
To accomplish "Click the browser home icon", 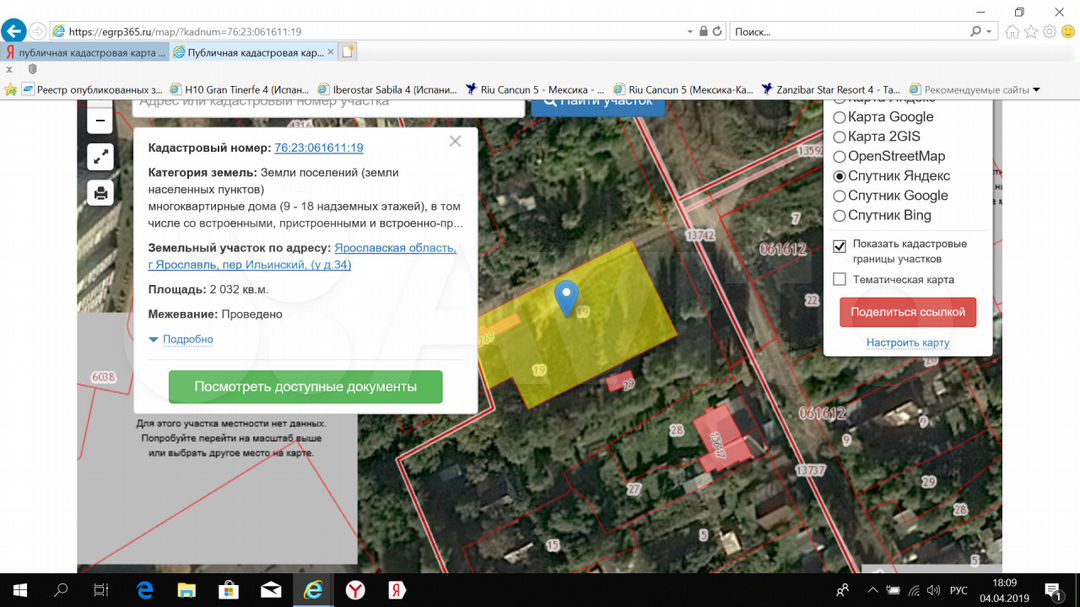I will coord(1012,31).
